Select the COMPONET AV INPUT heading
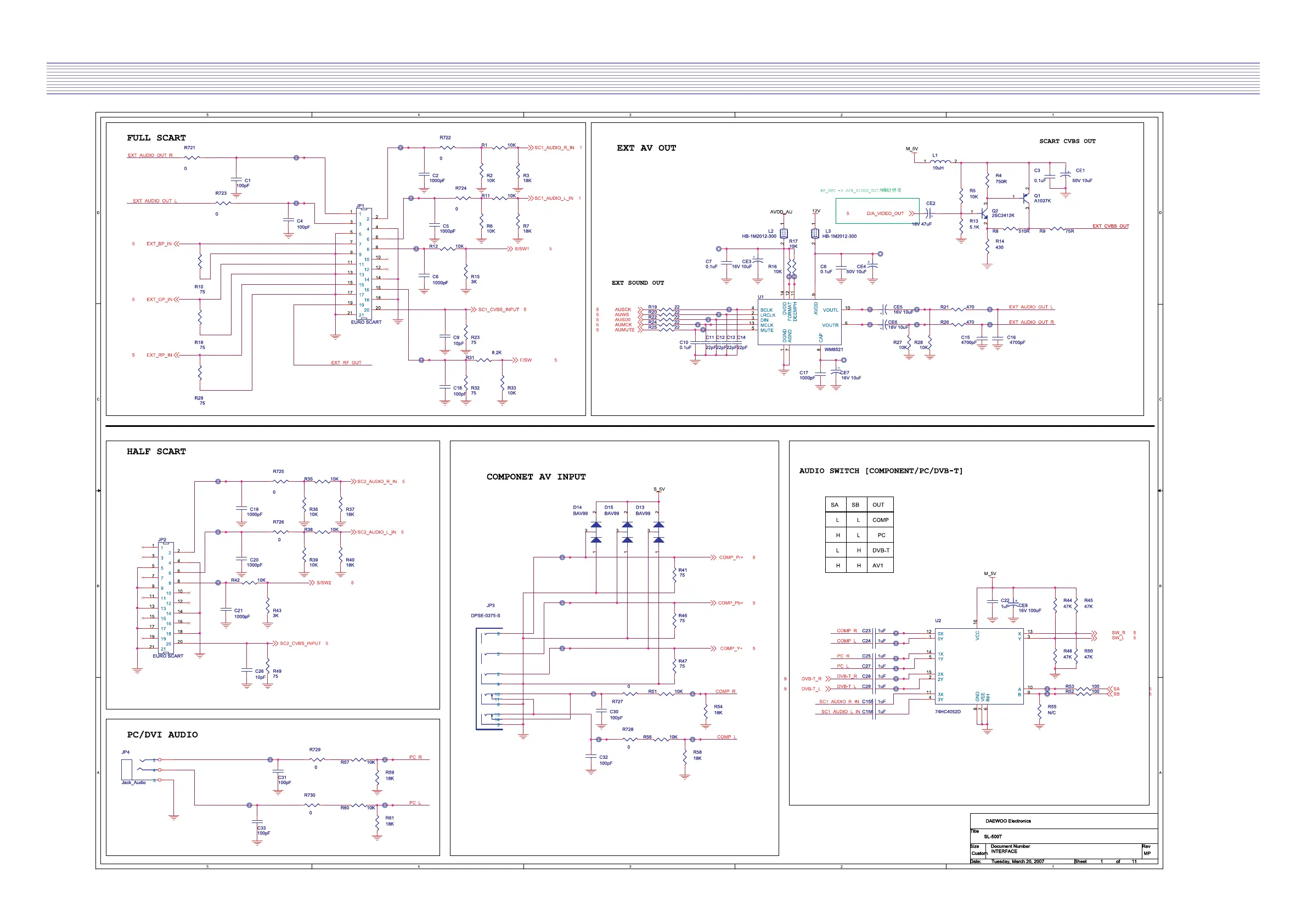 click(536, 477)
